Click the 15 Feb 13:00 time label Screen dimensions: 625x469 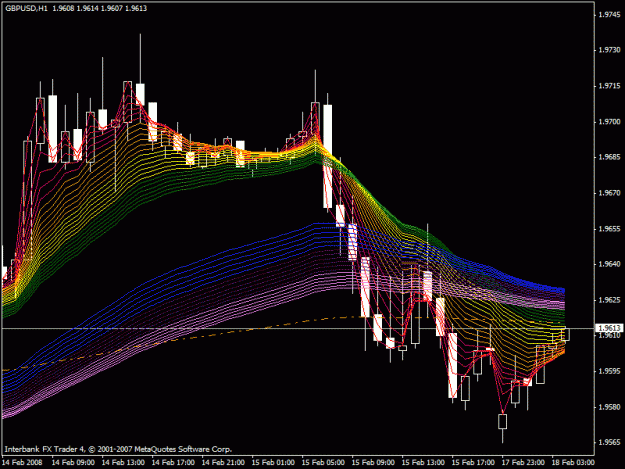click(423, 463)
